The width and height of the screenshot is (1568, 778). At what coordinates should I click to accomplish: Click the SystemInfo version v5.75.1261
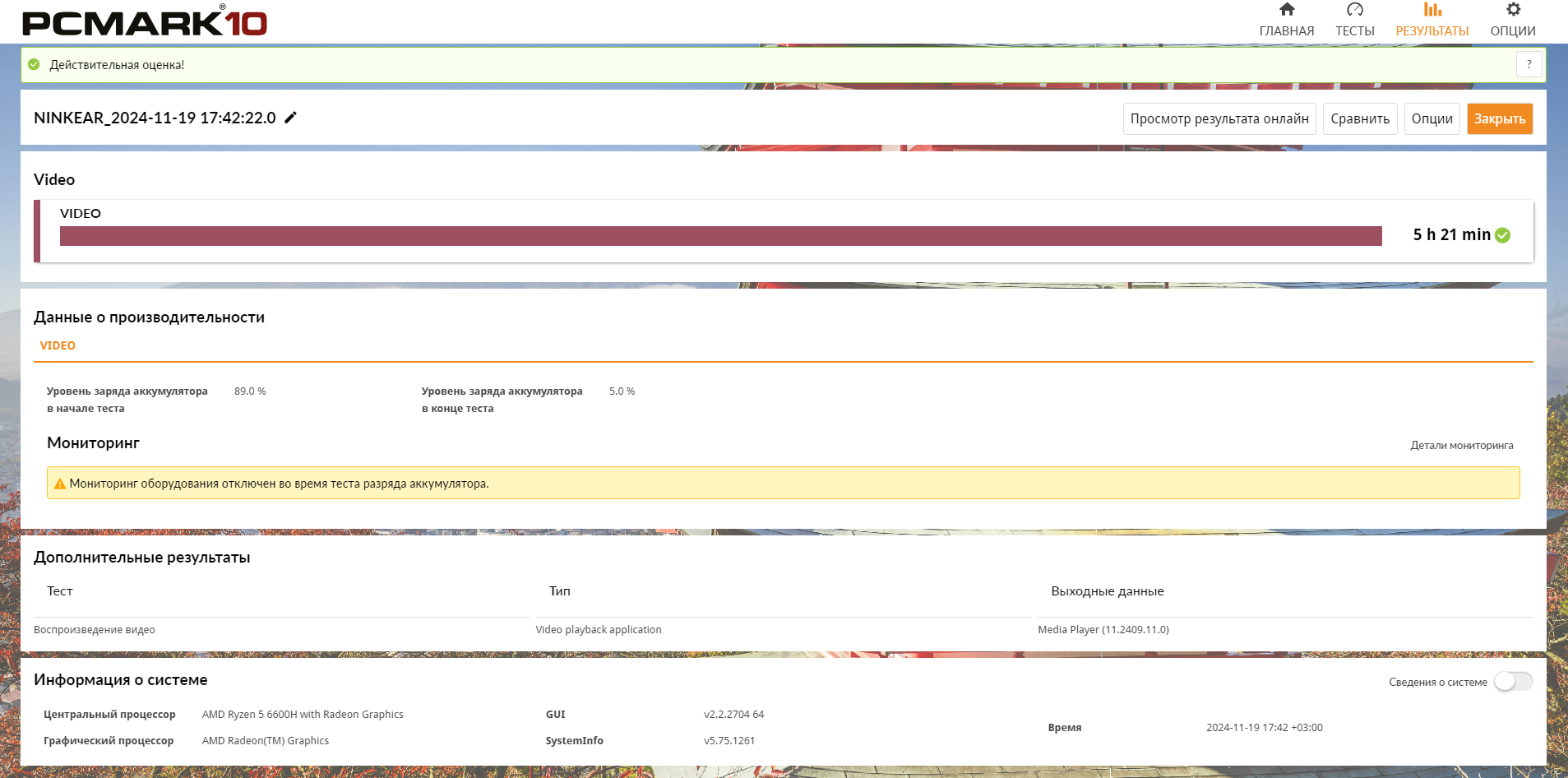[729, 741]
